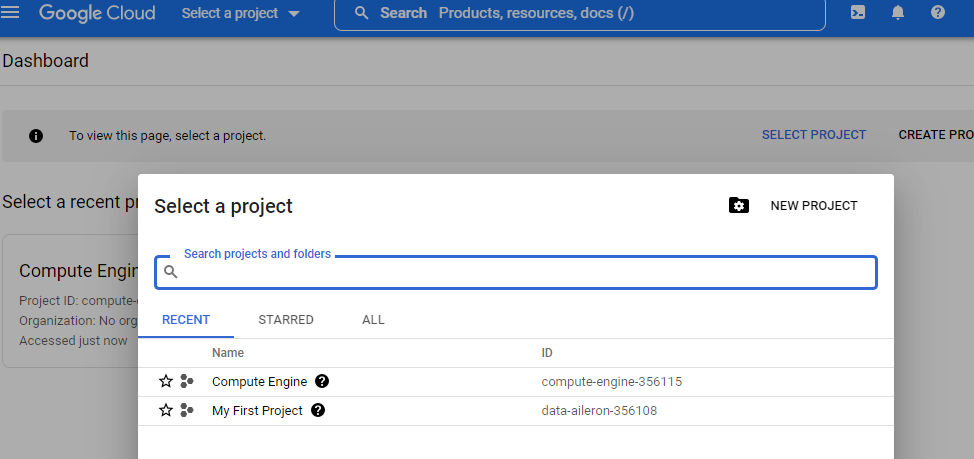The image size is (974, 459).
Task: Click the project-type icon next to Compute Engine
Action: (186, 381)
